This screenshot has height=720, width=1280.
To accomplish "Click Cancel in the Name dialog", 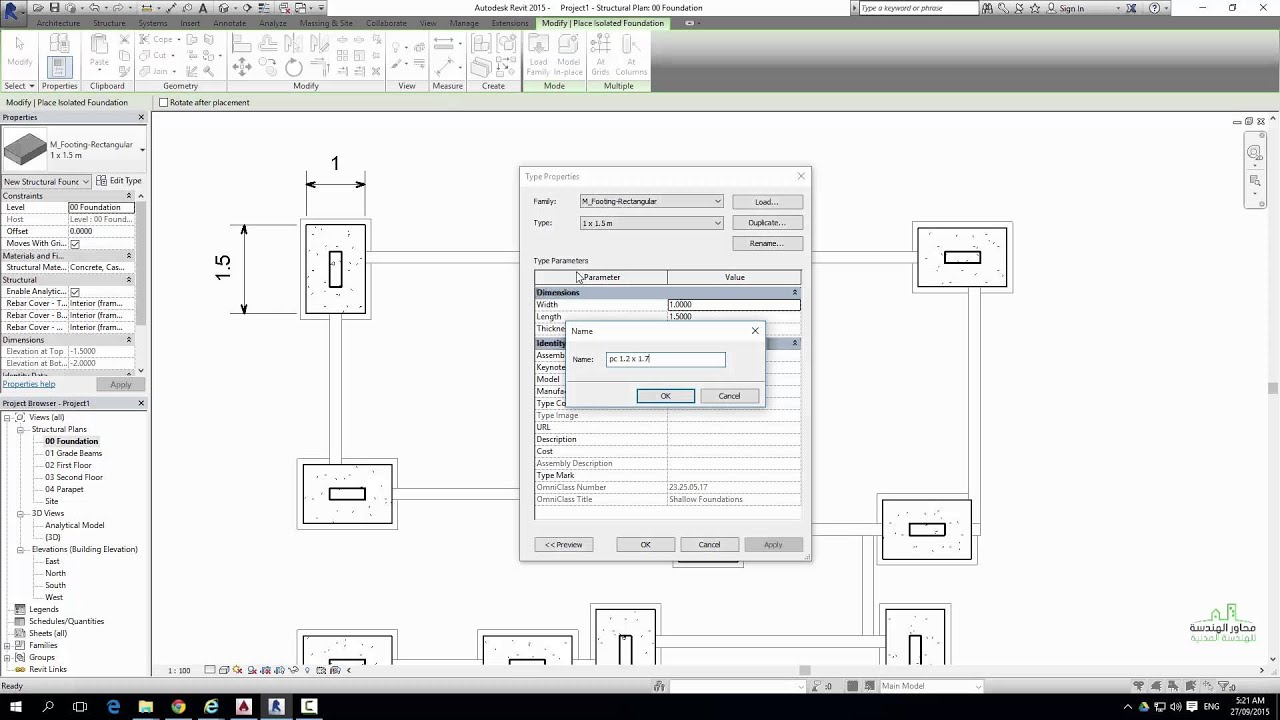I will pos(729,396).
